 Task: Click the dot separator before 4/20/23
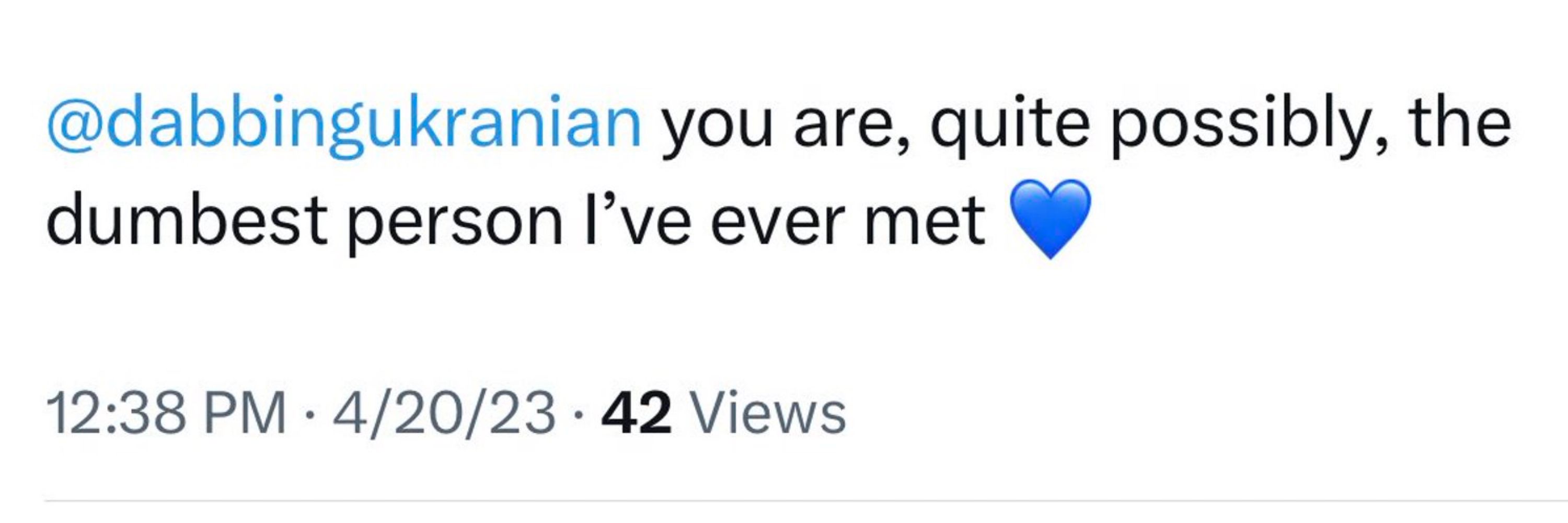coord(310,416)
